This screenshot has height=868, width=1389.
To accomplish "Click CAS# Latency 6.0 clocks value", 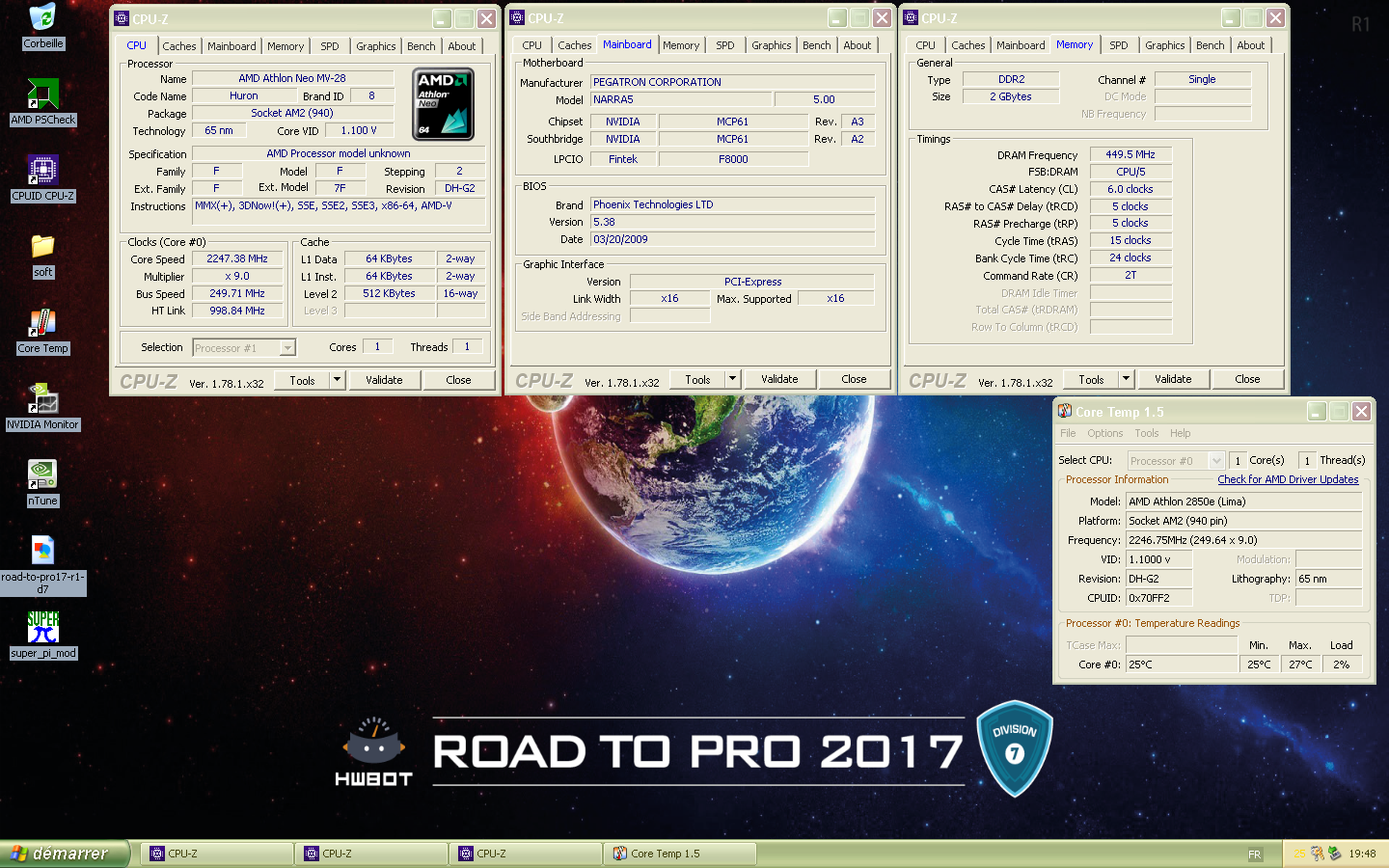I will 1130,189.
